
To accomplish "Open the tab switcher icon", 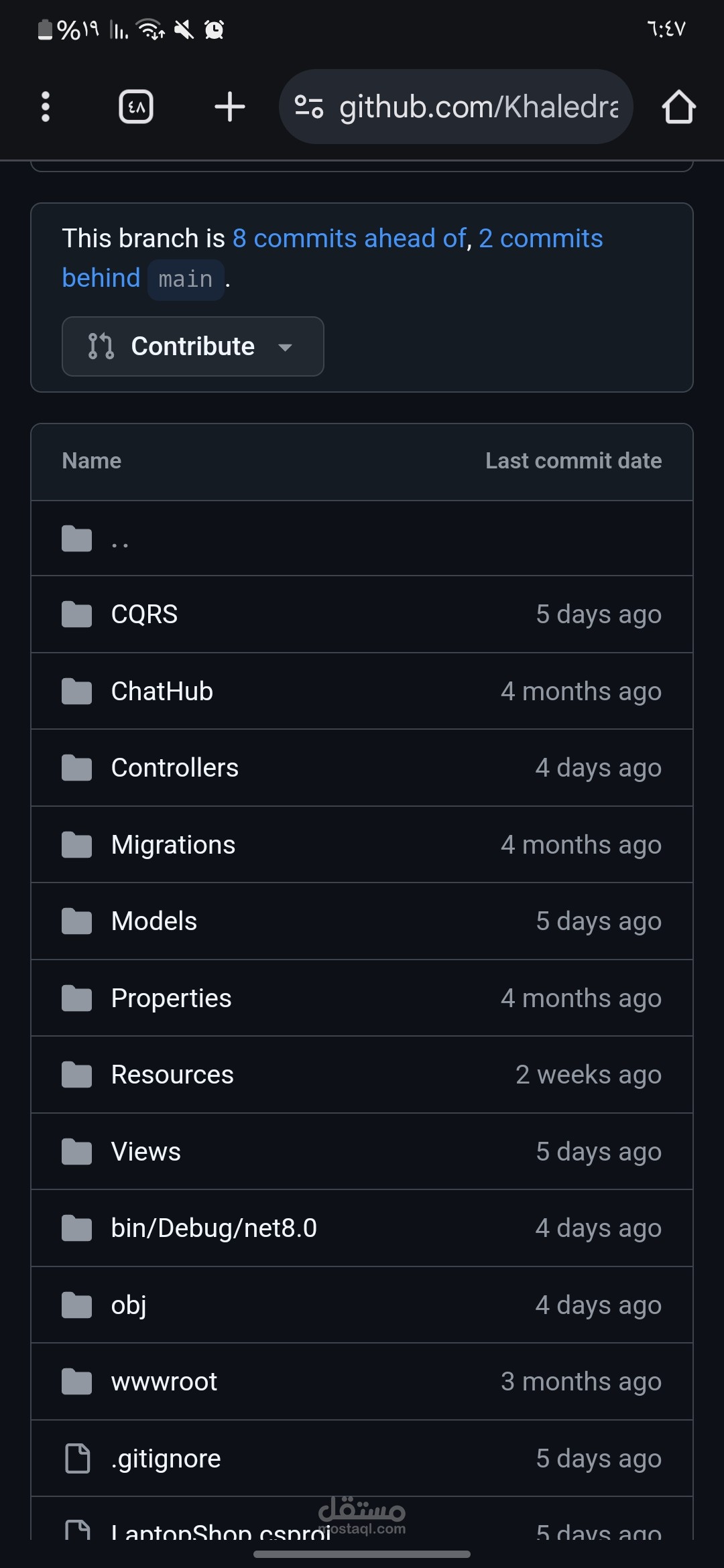I will pos(136,107).
